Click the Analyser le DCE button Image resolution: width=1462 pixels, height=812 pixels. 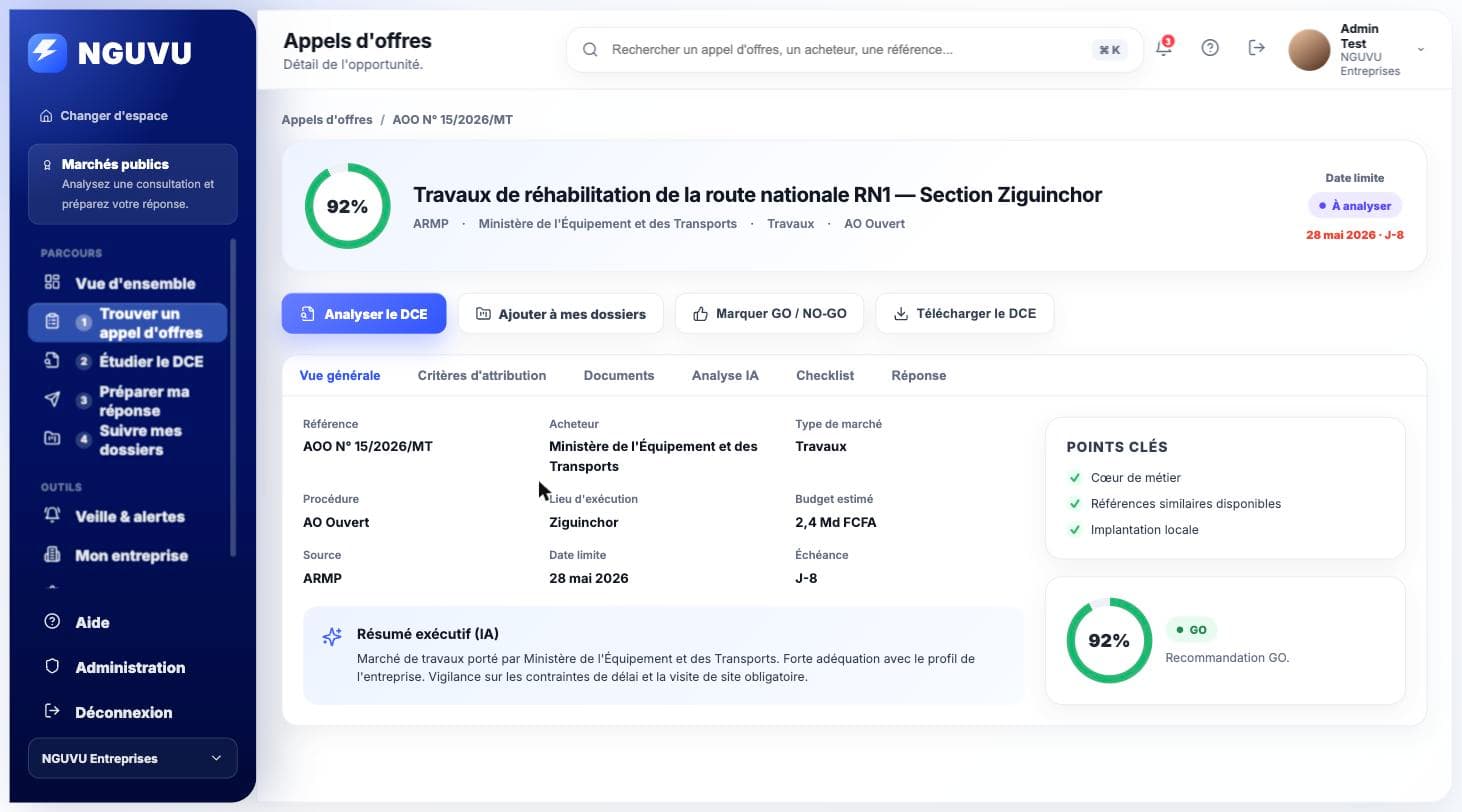[364, 313]
